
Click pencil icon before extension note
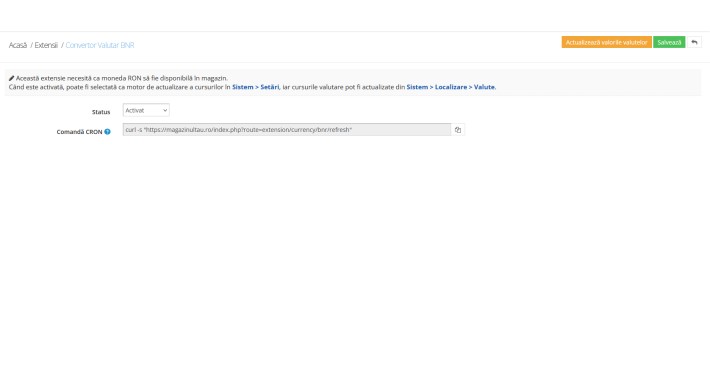click(11, 78)
